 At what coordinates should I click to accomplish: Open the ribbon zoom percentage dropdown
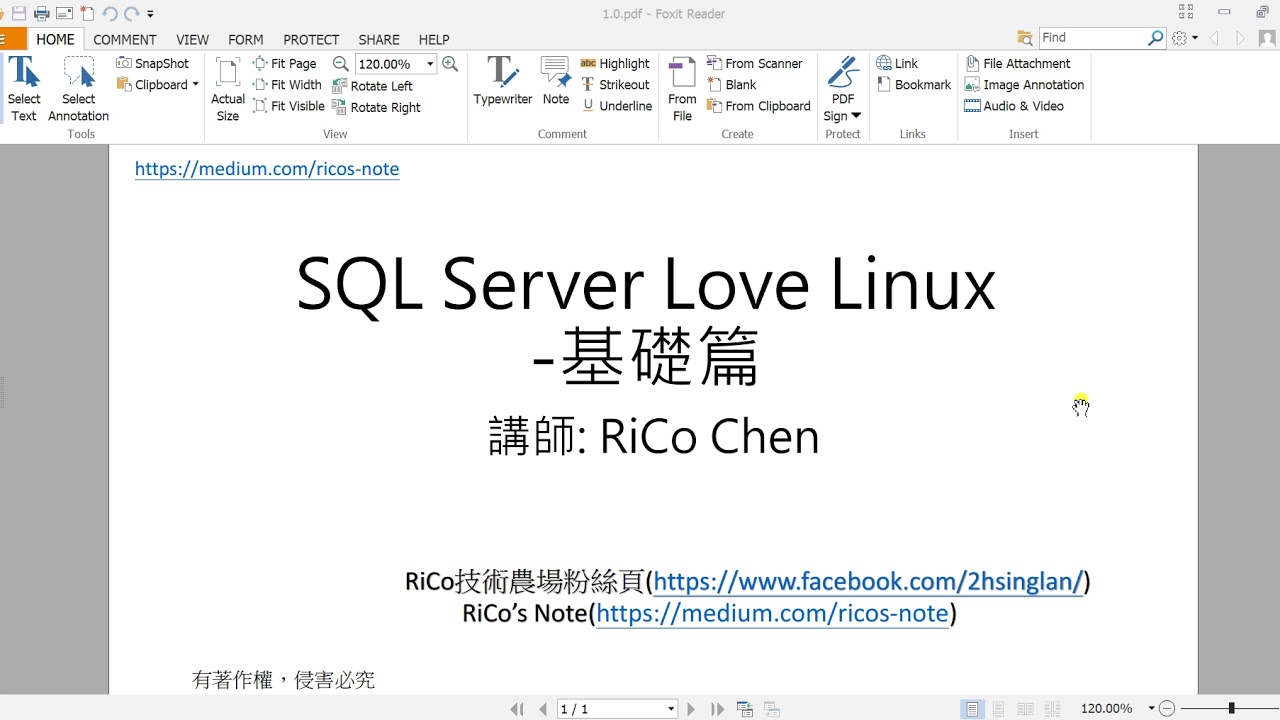point(430,64)
